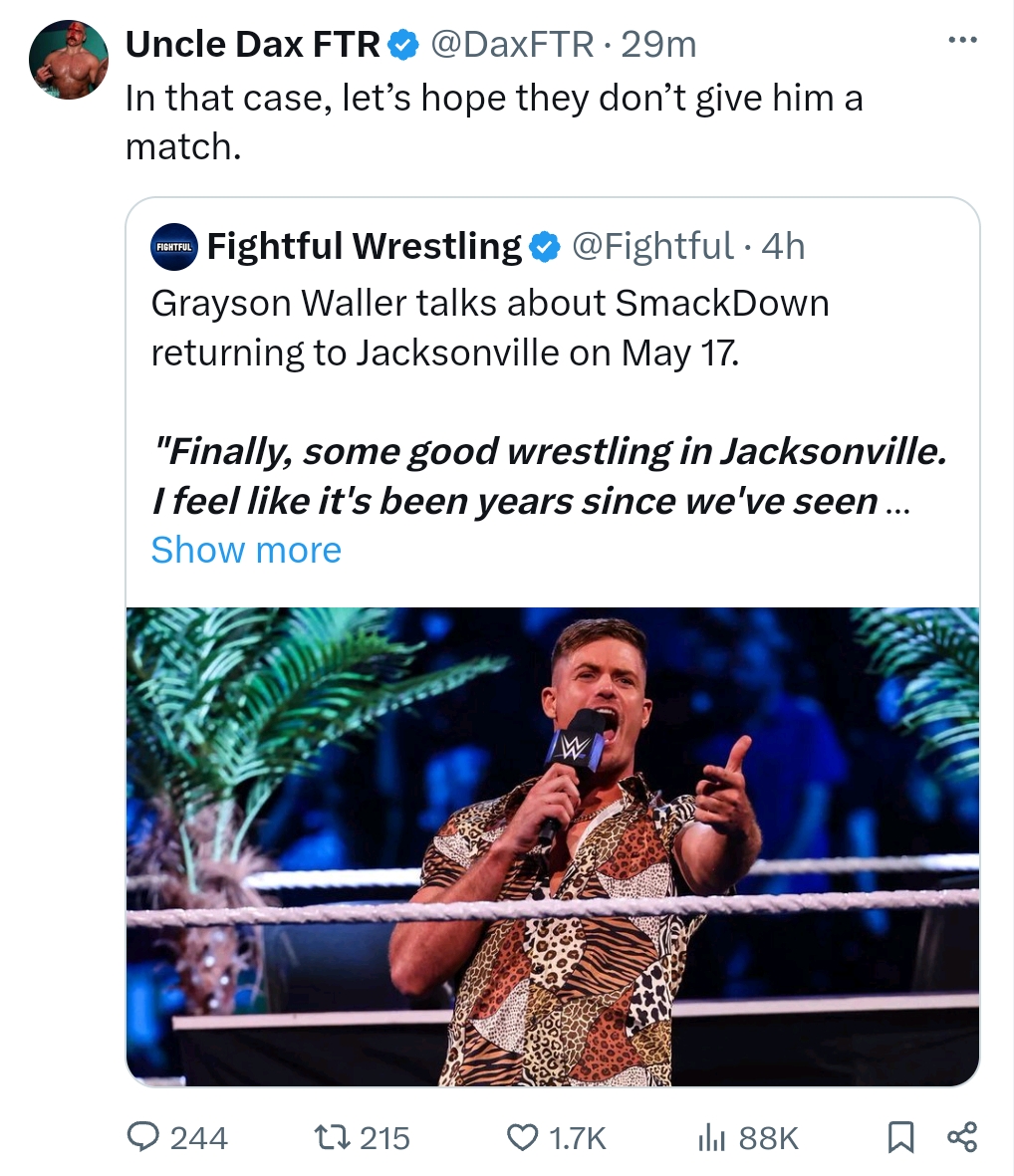Screen dimensions: 1014x1176
Task: Share the tweet via share icon
Action: click(962, 1136)
